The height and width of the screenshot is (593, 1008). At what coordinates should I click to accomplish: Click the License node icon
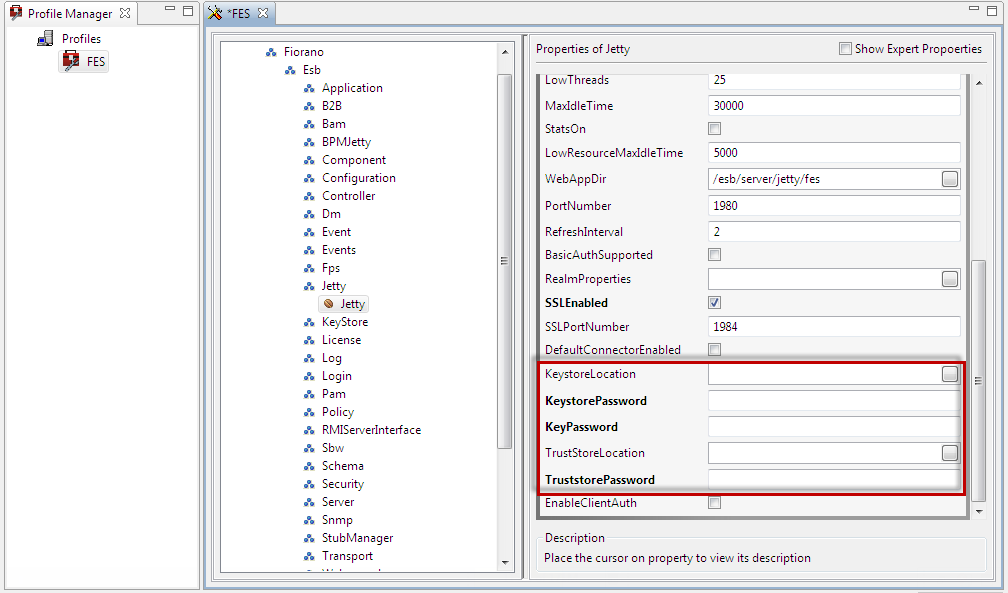309,340
